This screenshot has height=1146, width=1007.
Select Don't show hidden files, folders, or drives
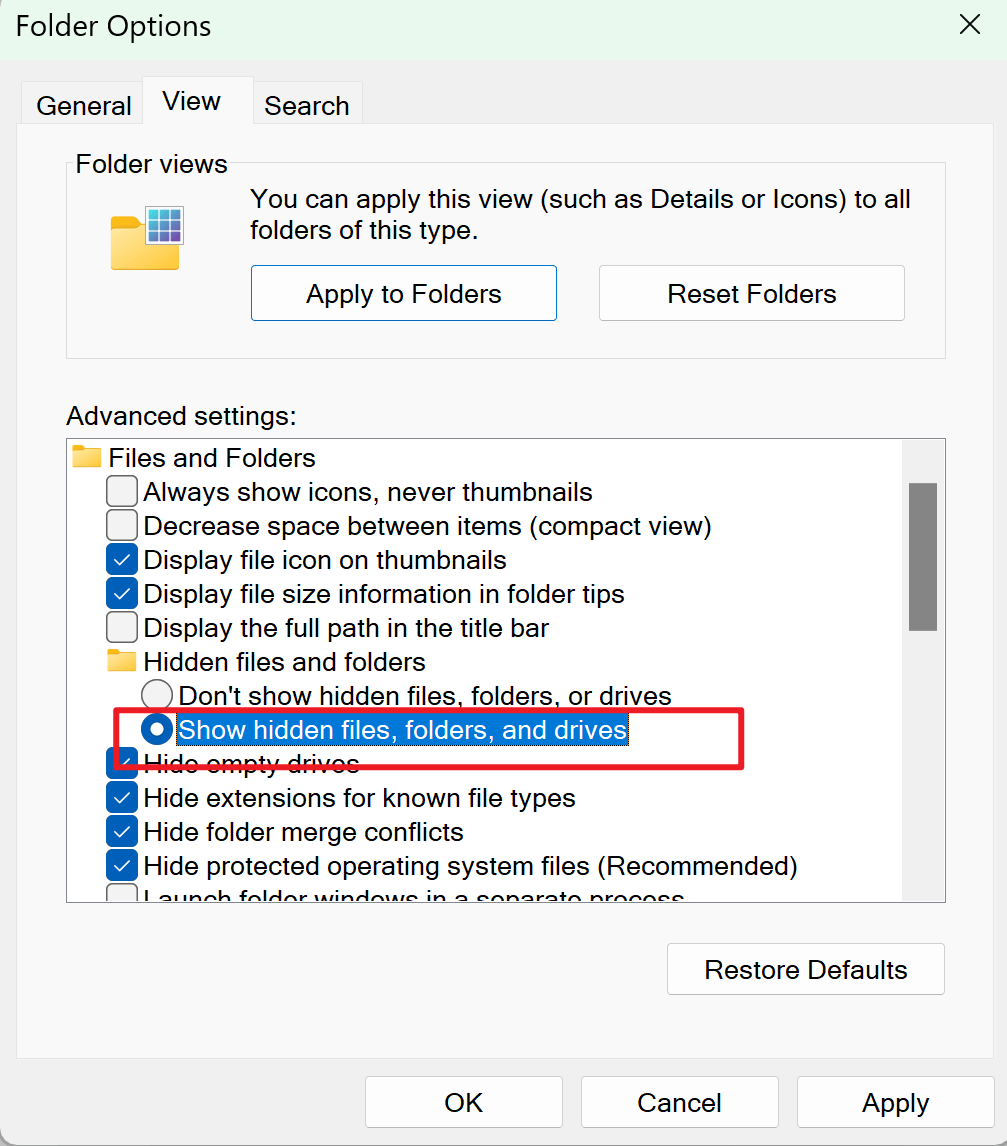157,696
